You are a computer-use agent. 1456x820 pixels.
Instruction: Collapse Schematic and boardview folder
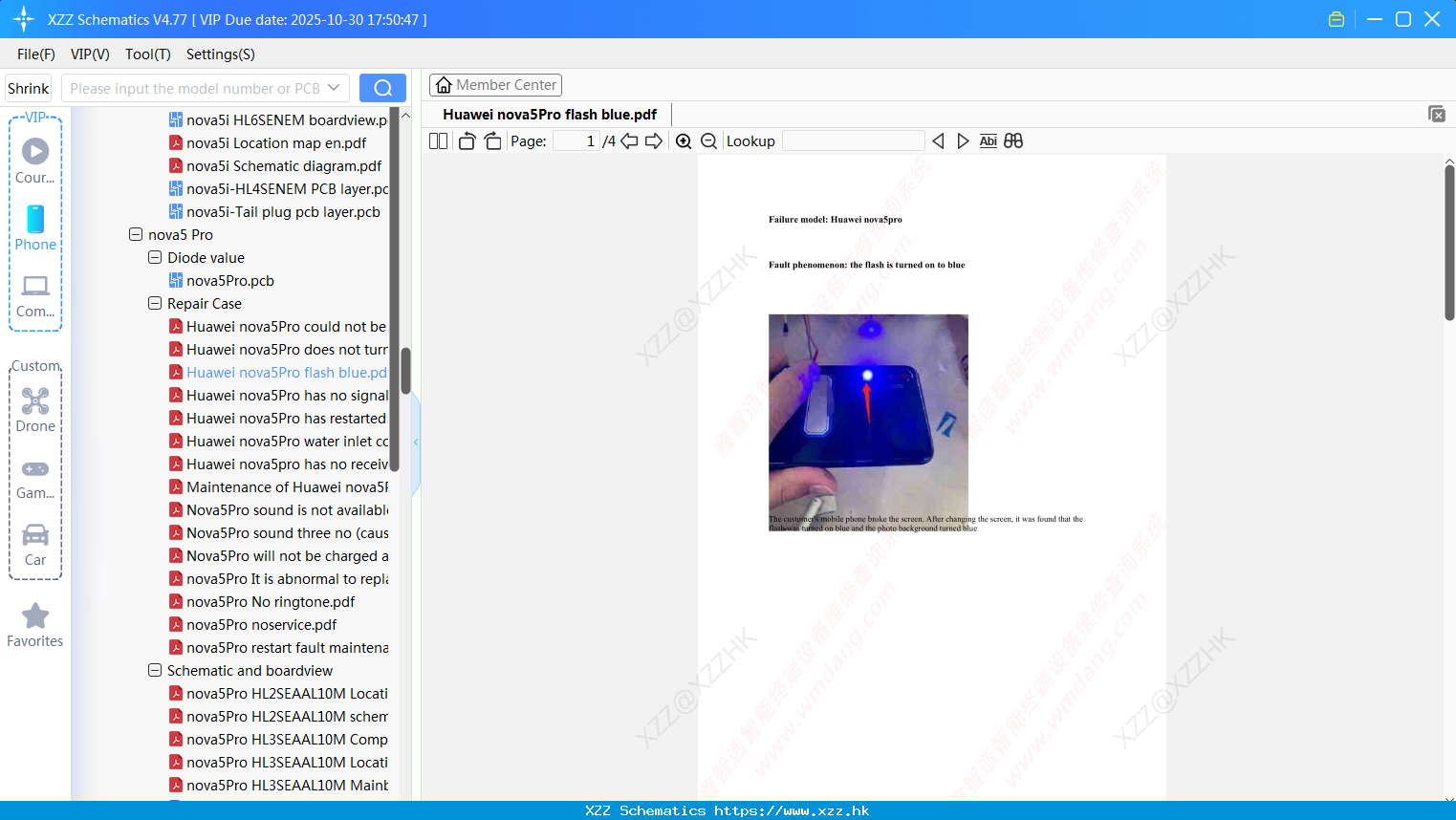point(155,670)
